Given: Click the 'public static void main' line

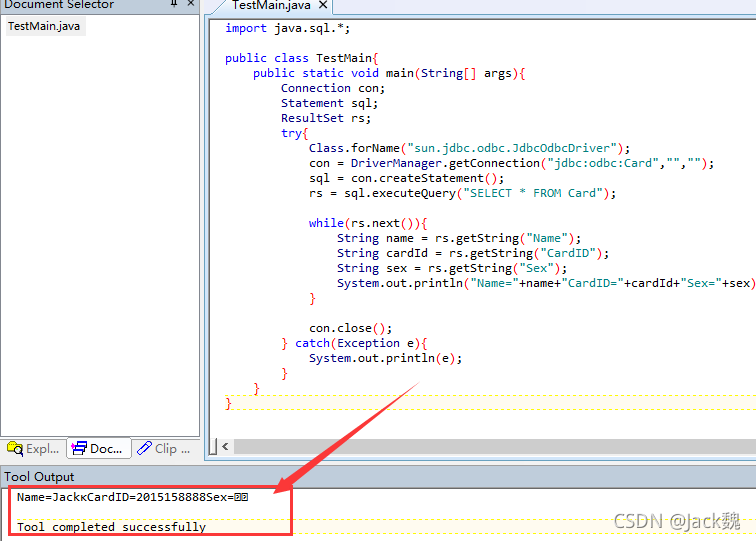Looking at the screenshot, I should point(389,73).
